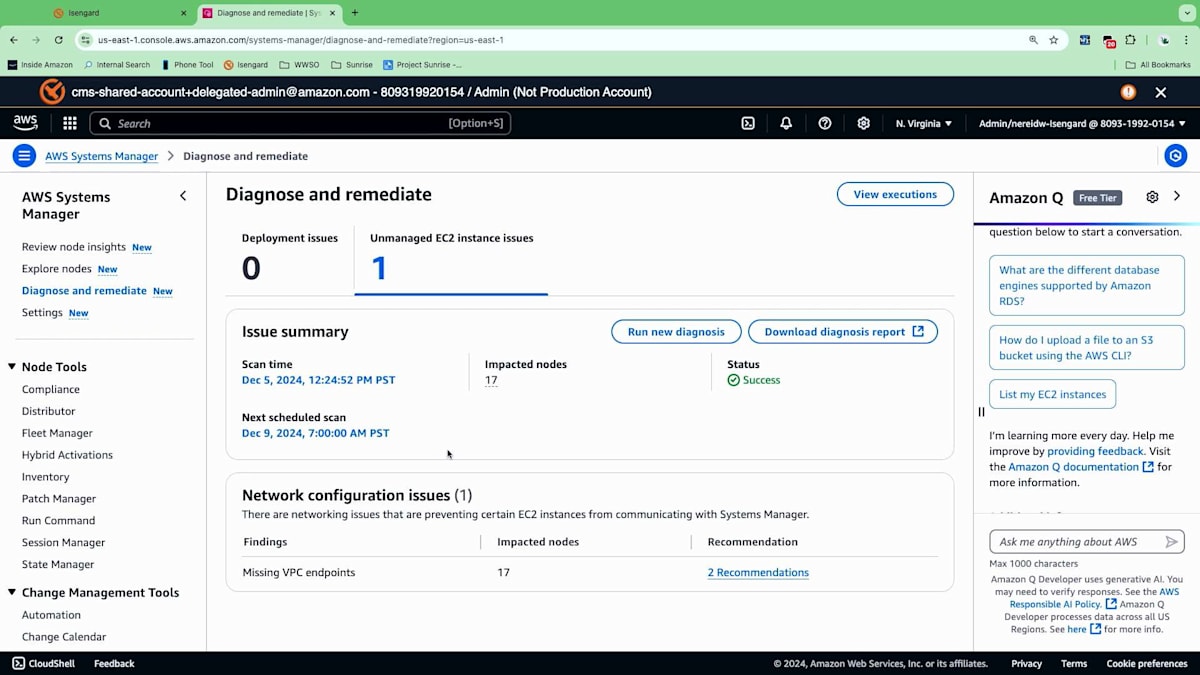
Task: Click the Isengard logo in the banner
Action: click(52, 92)
